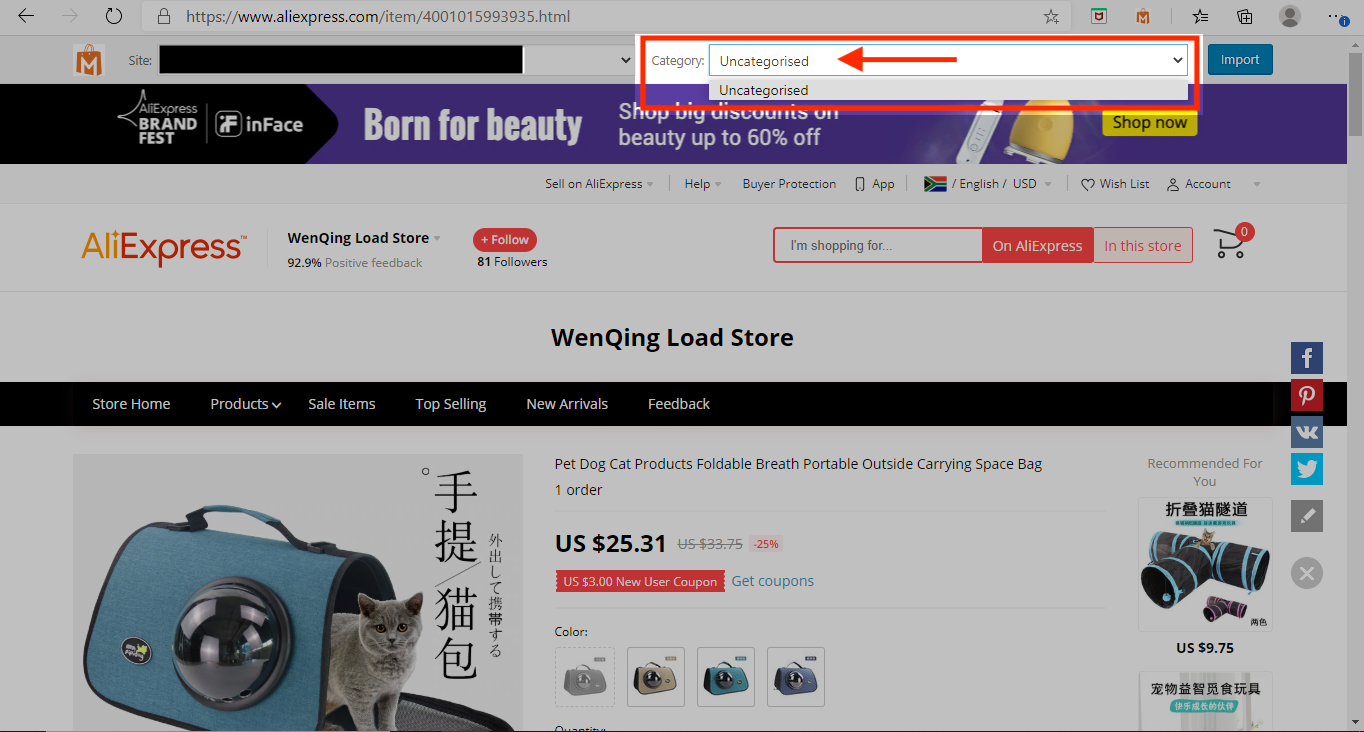Open the browser settings ellipsis menu

point(1337,16)
